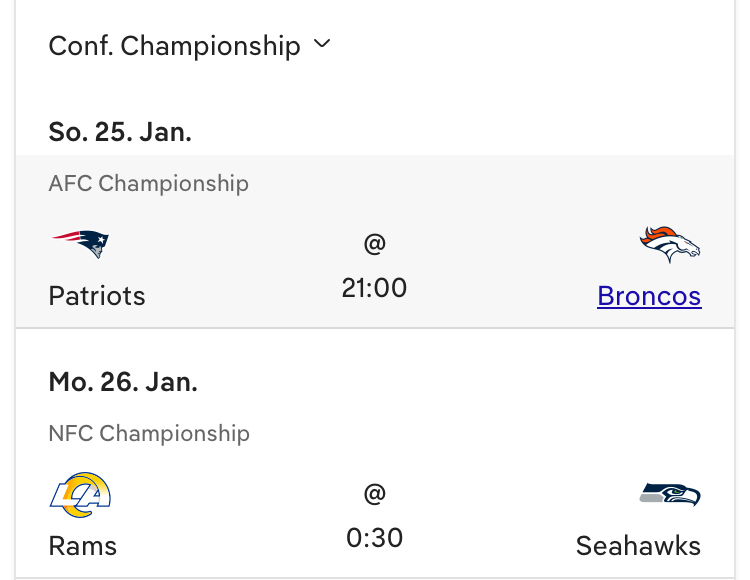Viewport: 750px width, 580px height.
Task: Click the NFC Championship label
Action: click(x=149, y=434)
